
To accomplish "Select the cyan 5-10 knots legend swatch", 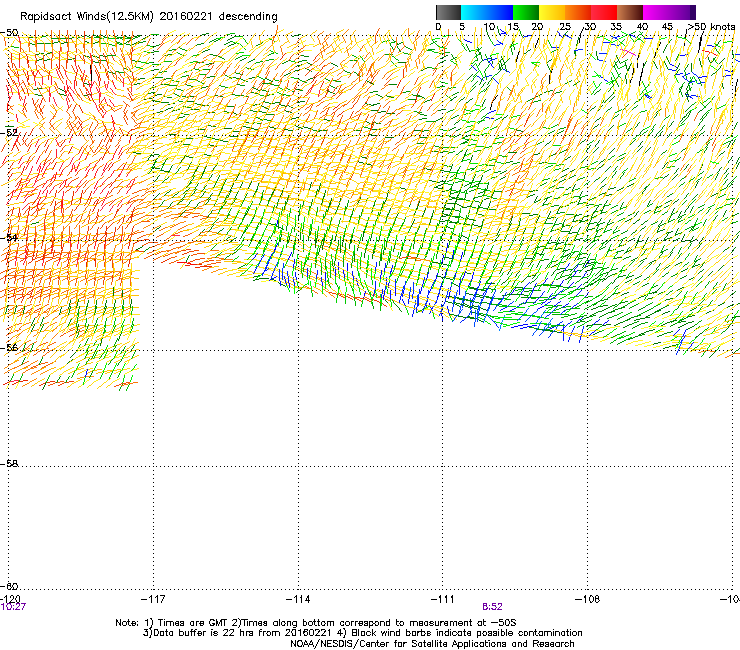I will 474,12.
